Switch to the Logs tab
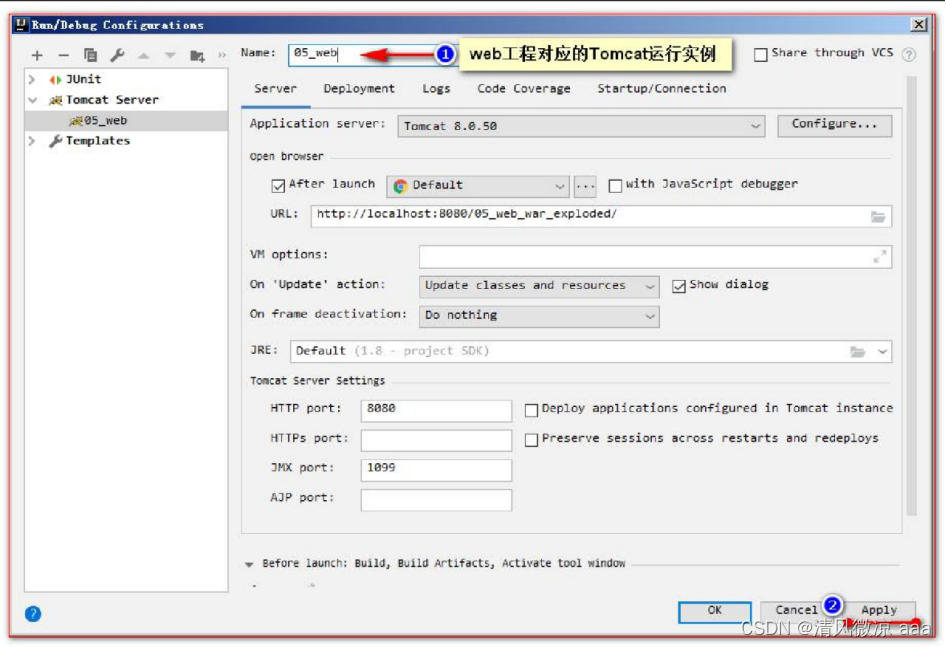Image resolution: width=946 pixels, height=647 pixels. point(436,89)
